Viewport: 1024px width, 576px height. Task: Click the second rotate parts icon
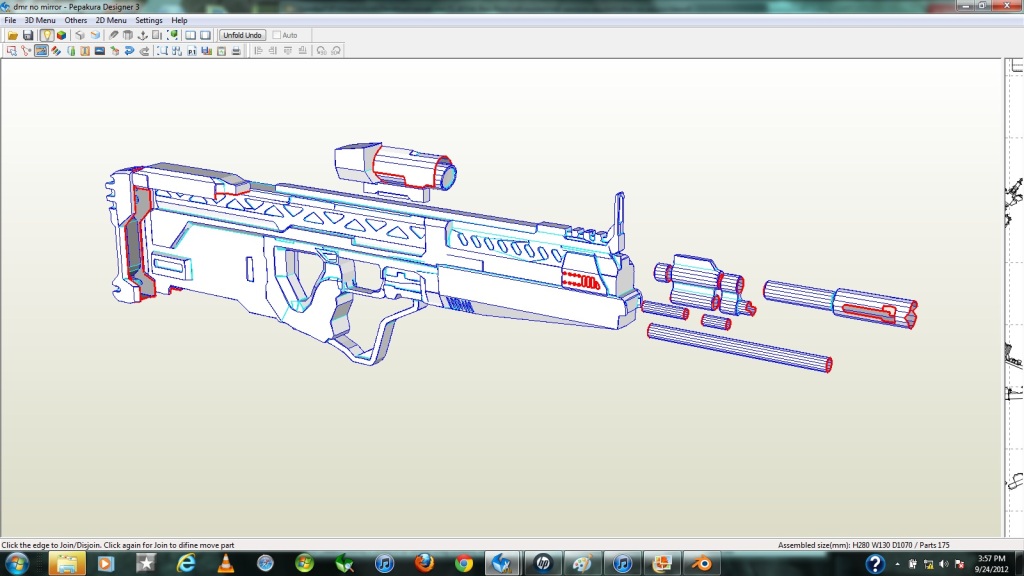pyautogui.click(x=336, y=51)
